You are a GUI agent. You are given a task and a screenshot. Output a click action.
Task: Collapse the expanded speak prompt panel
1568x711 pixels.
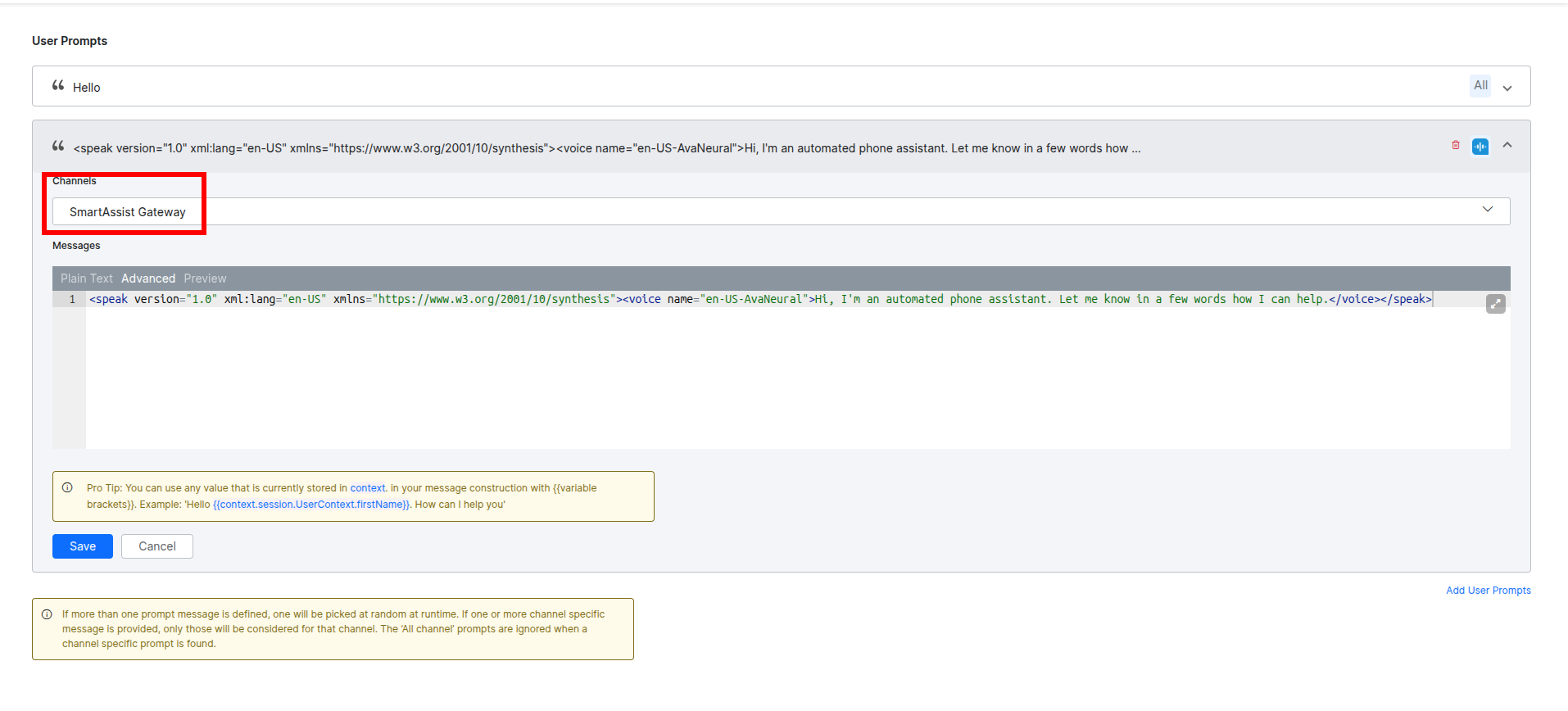tap(1507, 146)
